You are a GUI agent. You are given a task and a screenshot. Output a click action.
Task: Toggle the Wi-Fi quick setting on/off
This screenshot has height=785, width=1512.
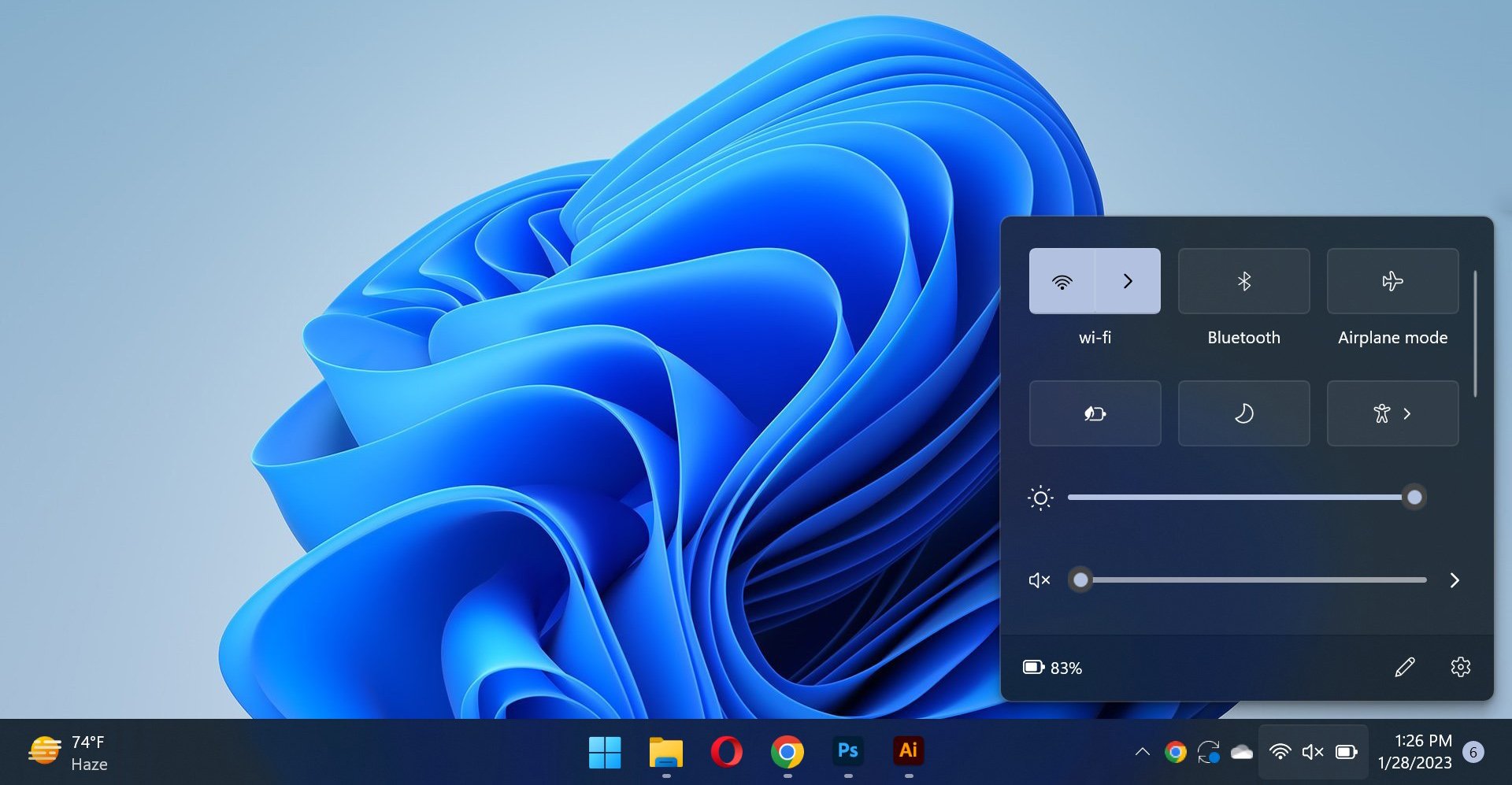[x=1062, y=281]
